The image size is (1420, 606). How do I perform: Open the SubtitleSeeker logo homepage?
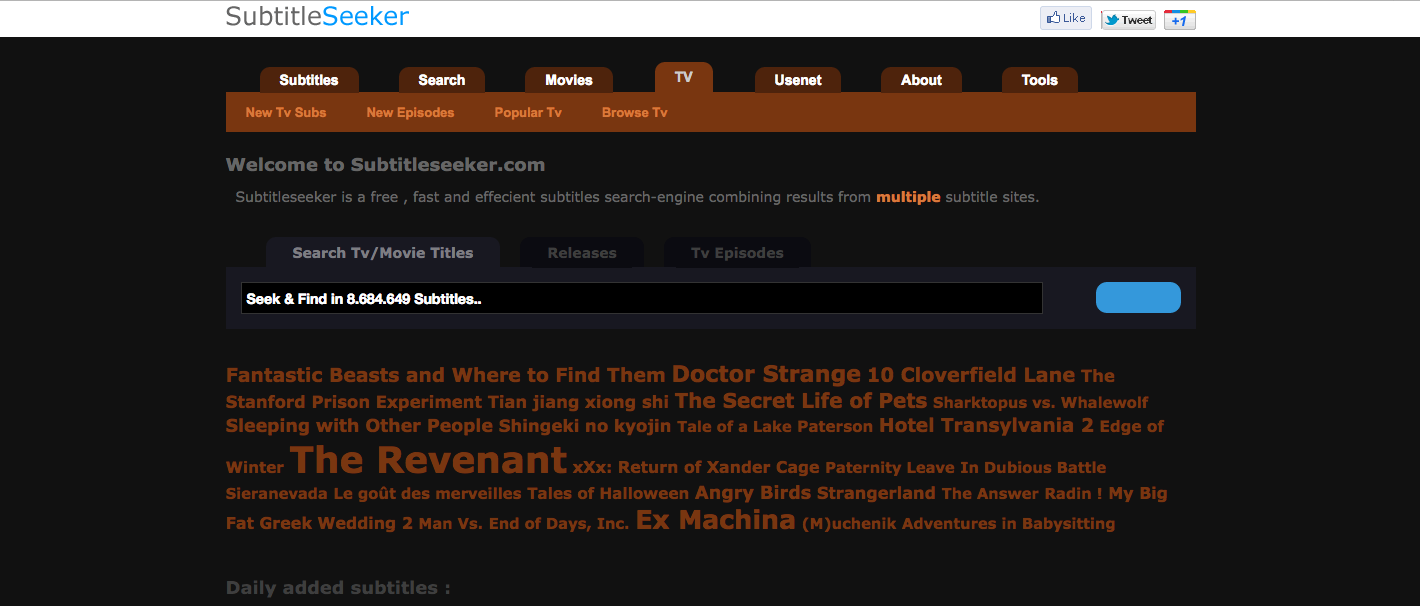click(317, 16)
